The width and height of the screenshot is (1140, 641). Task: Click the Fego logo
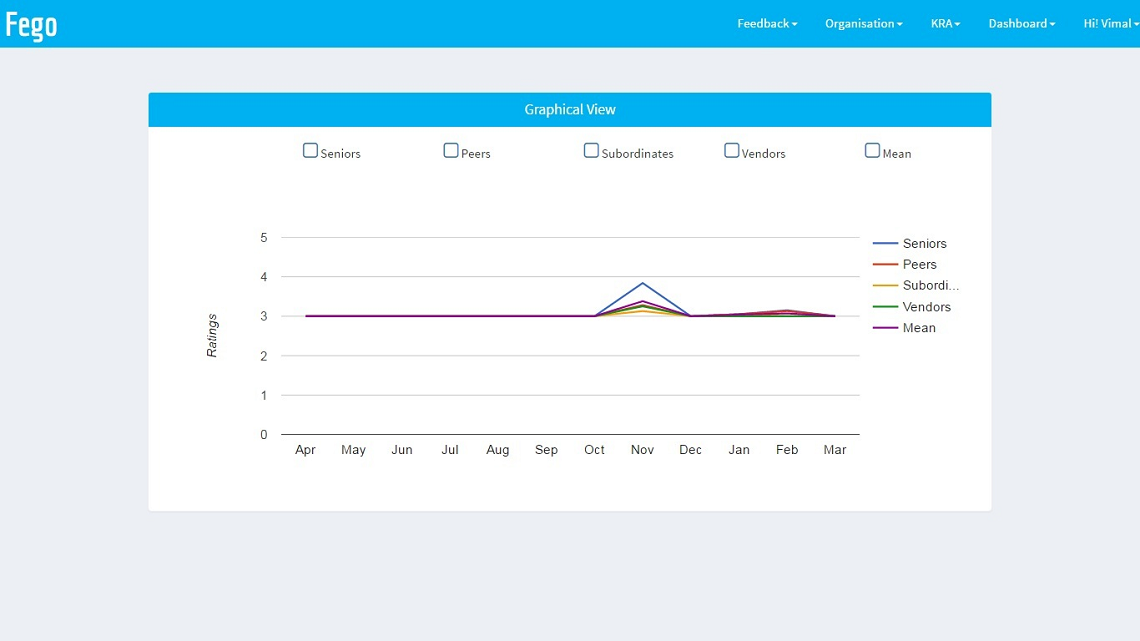(31, 24)
